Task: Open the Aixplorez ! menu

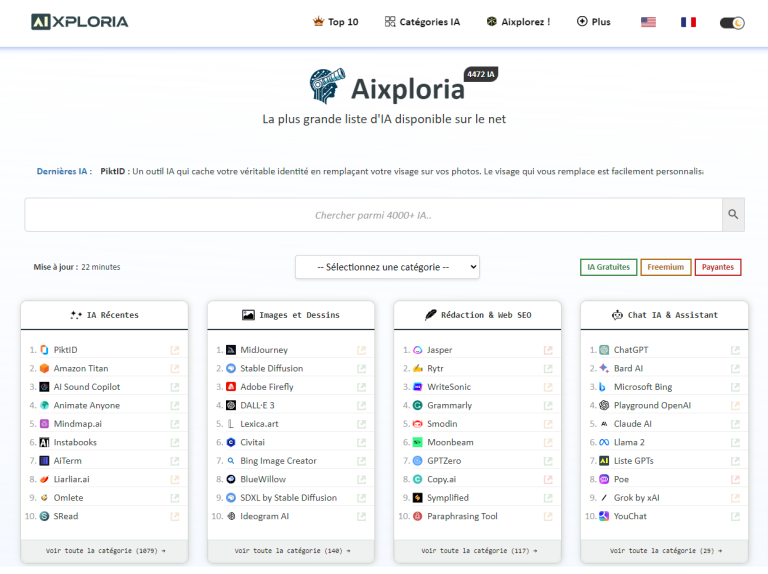Action: coord(518,22)
